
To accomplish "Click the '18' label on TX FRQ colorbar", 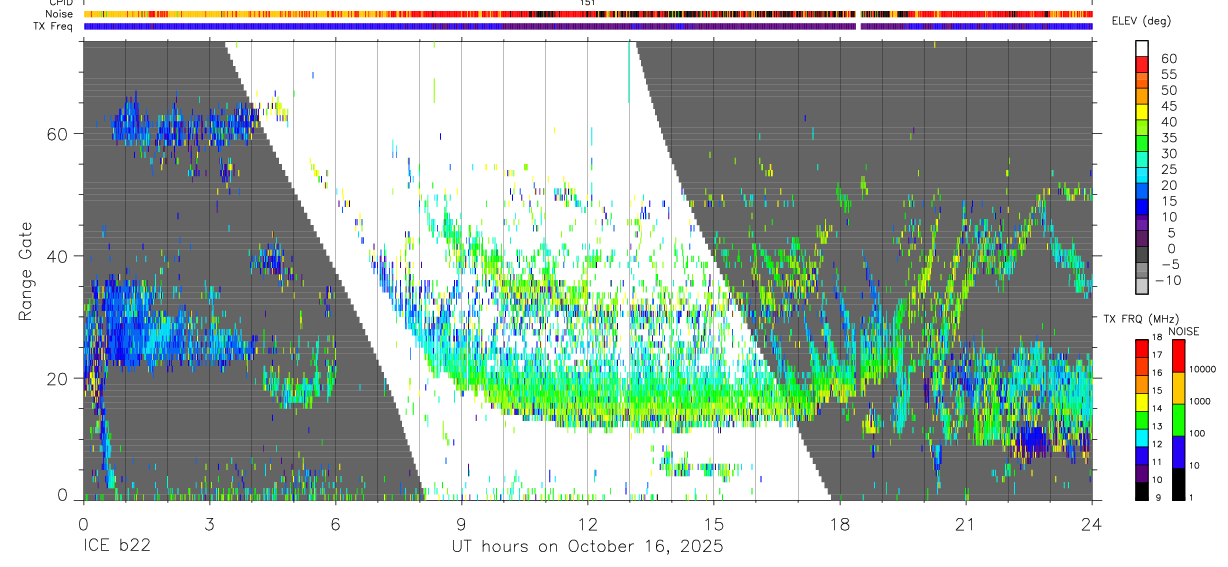I will click(1157, 337).
